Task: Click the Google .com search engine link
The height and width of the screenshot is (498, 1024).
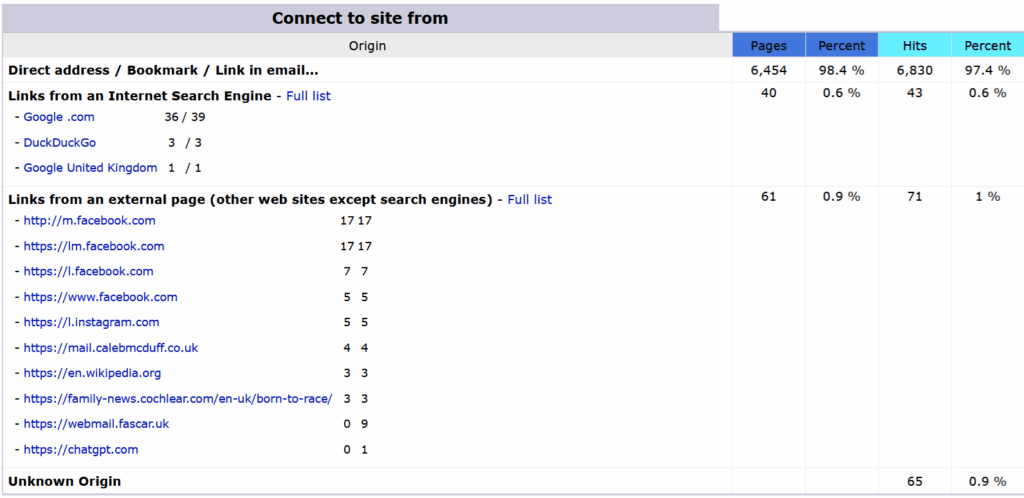Action: (x=59, y=117)
